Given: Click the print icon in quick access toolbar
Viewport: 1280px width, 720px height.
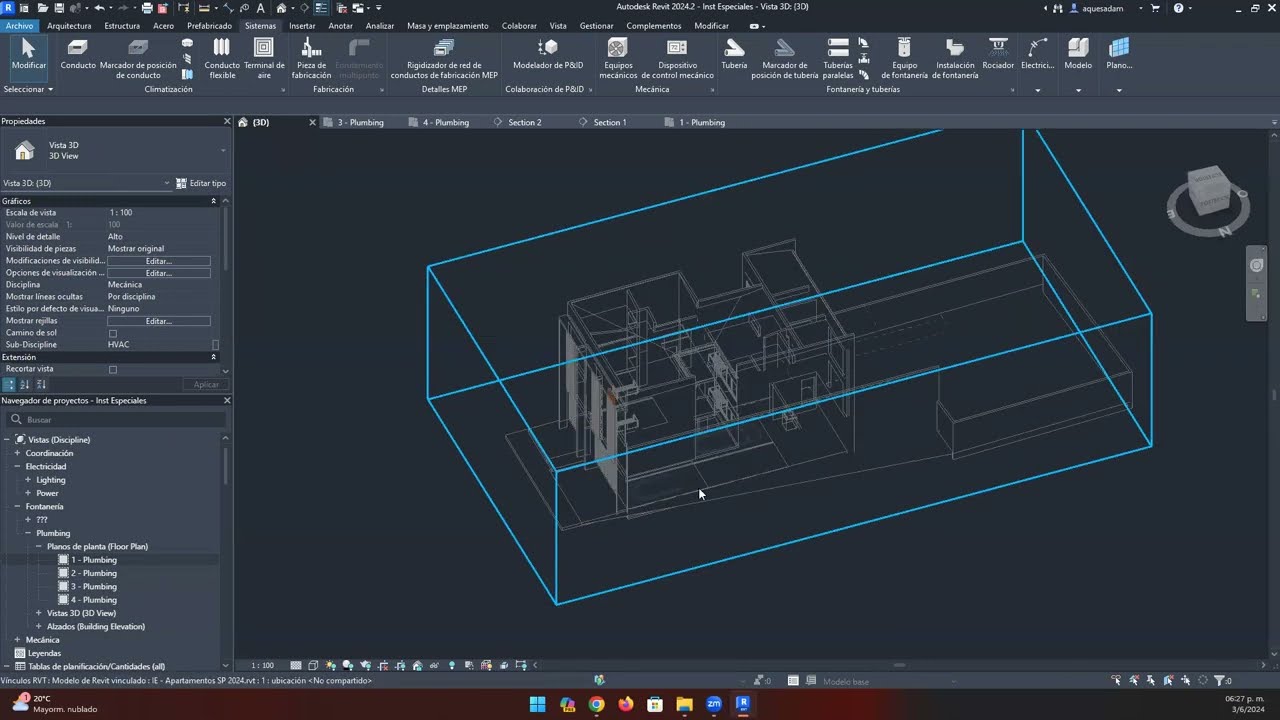Looking at the screenshot, I should (x=147, y=8).
